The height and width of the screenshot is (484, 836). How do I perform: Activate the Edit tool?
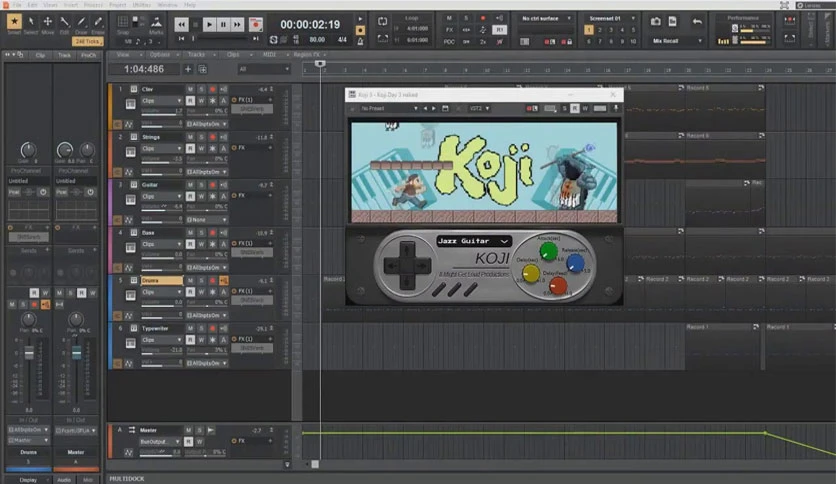pos(65,22)
